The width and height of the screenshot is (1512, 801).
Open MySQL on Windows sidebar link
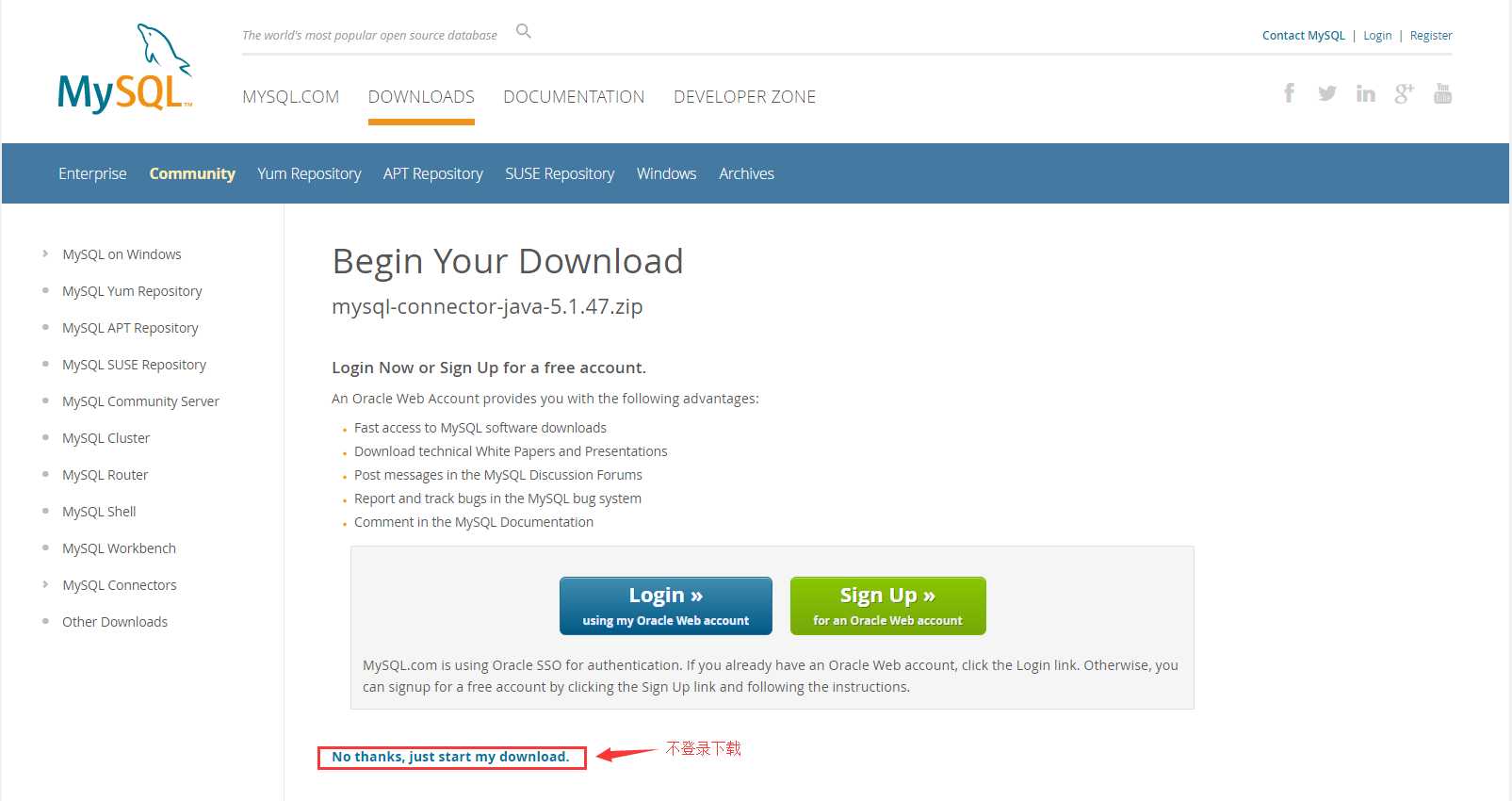122,254
